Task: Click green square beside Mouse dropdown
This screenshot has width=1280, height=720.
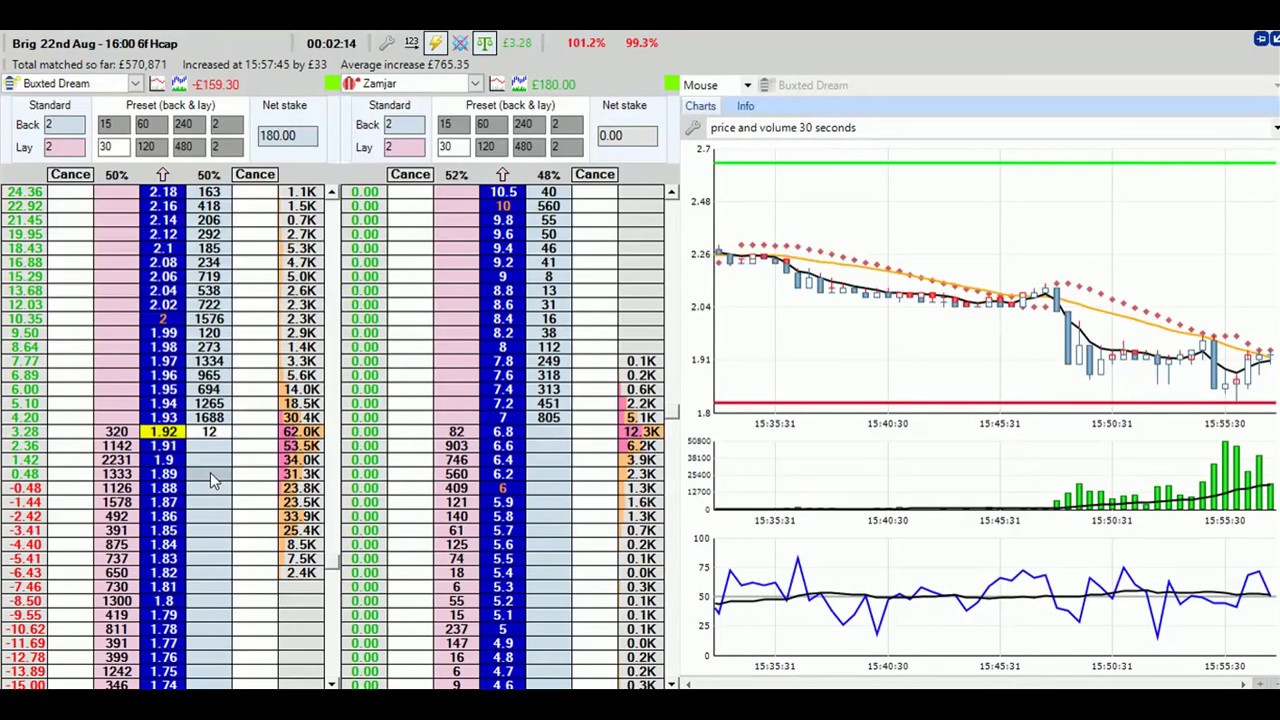Action: pyautogui.click(x=672, y=84)
